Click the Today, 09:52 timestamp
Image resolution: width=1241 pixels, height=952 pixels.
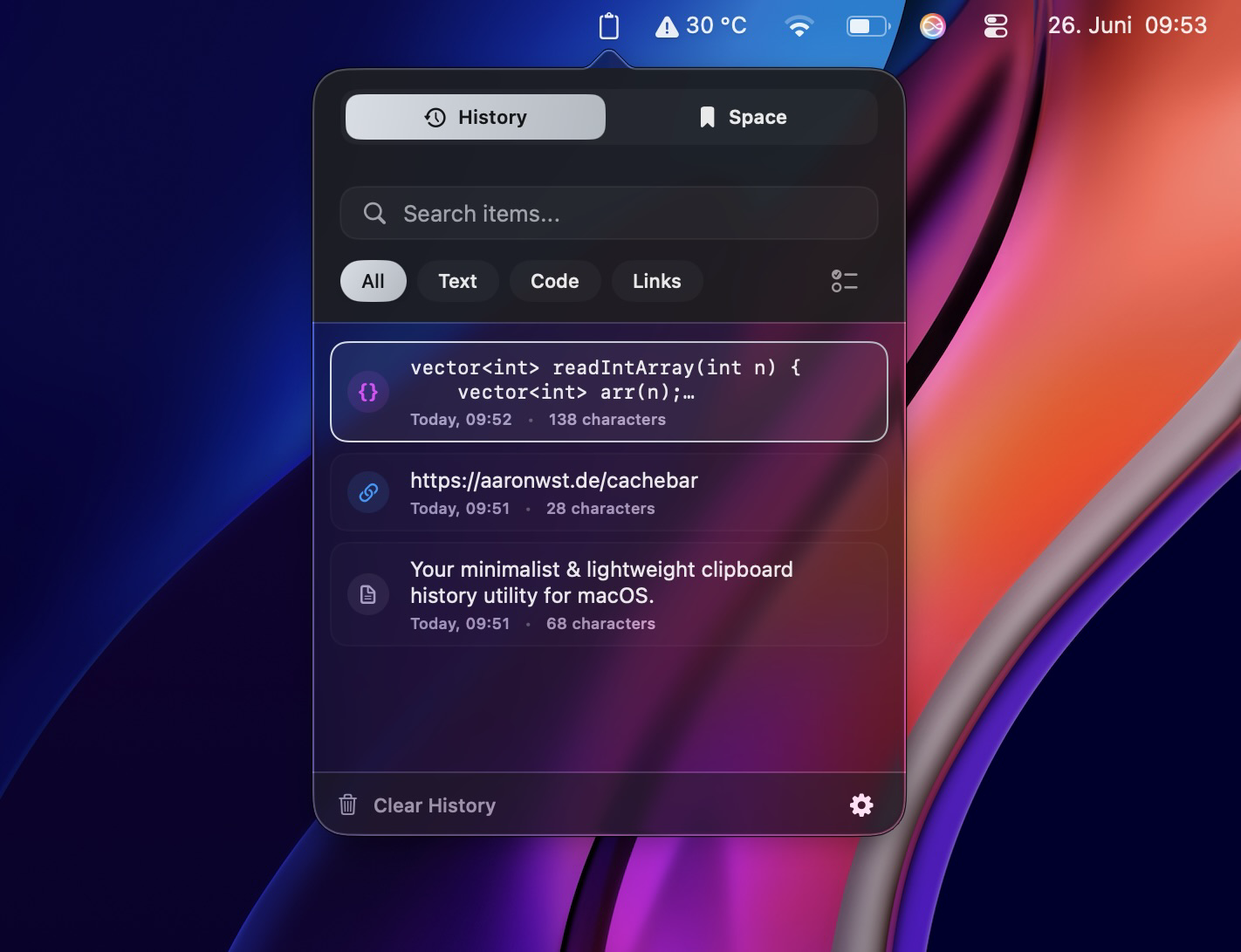(461, 420)
